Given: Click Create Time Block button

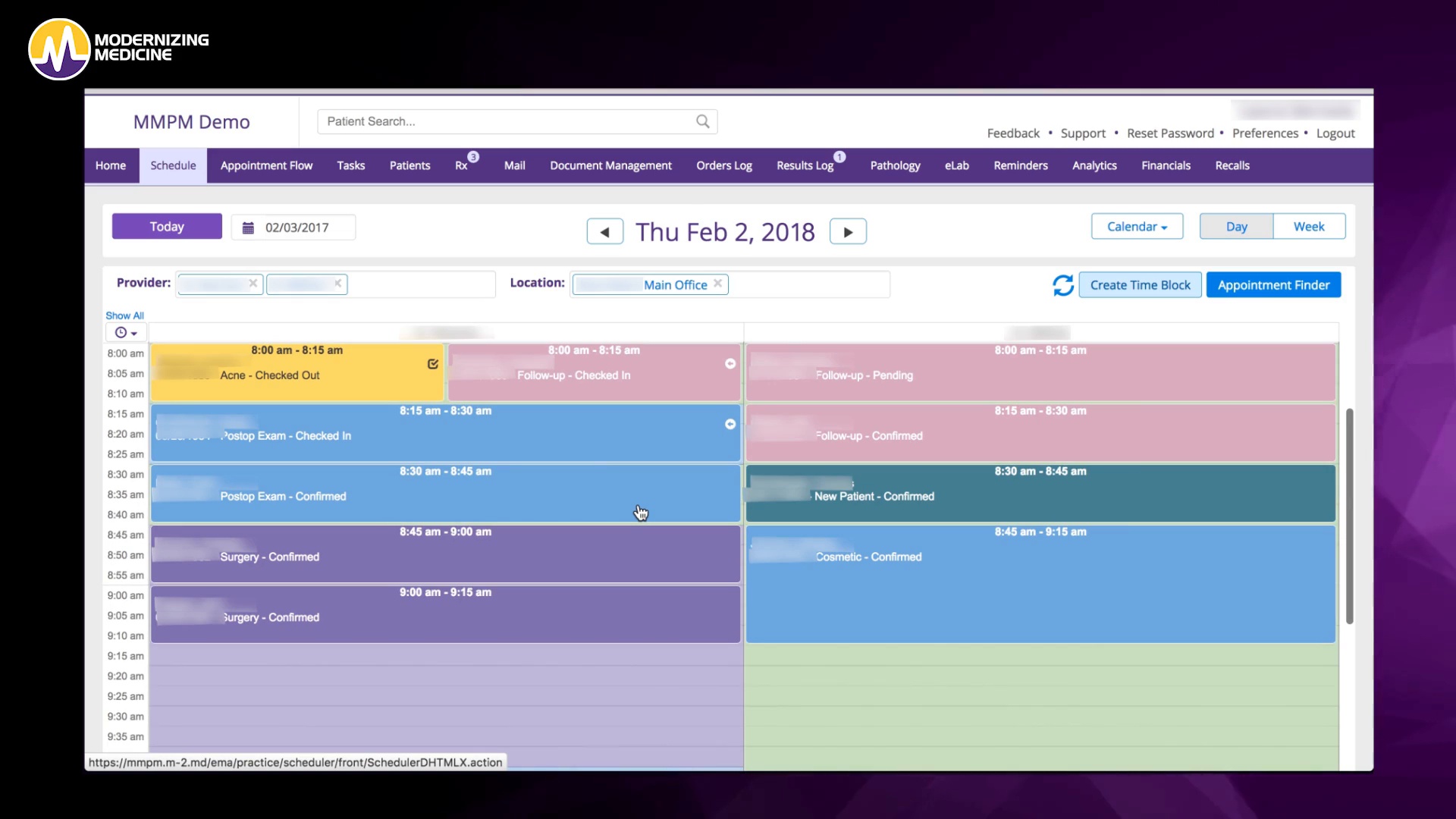Looking at the screenshot, I should pyautogui.click(x=1140, y=285).
